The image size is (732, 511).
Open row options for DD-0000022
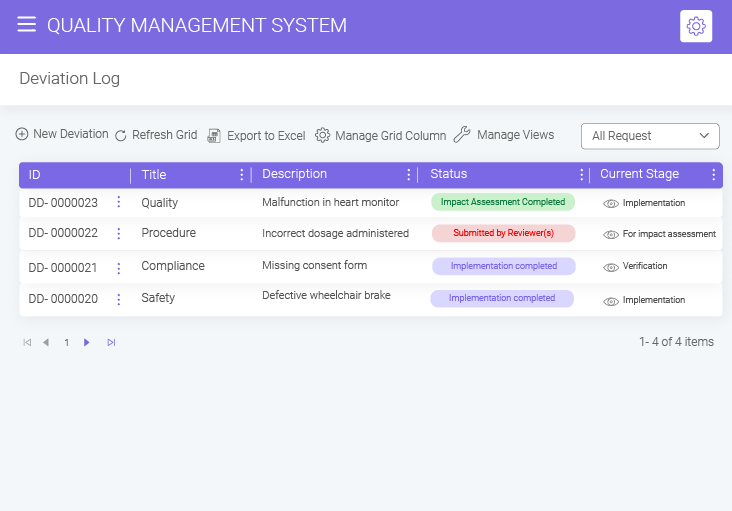[x=119, y=233]
